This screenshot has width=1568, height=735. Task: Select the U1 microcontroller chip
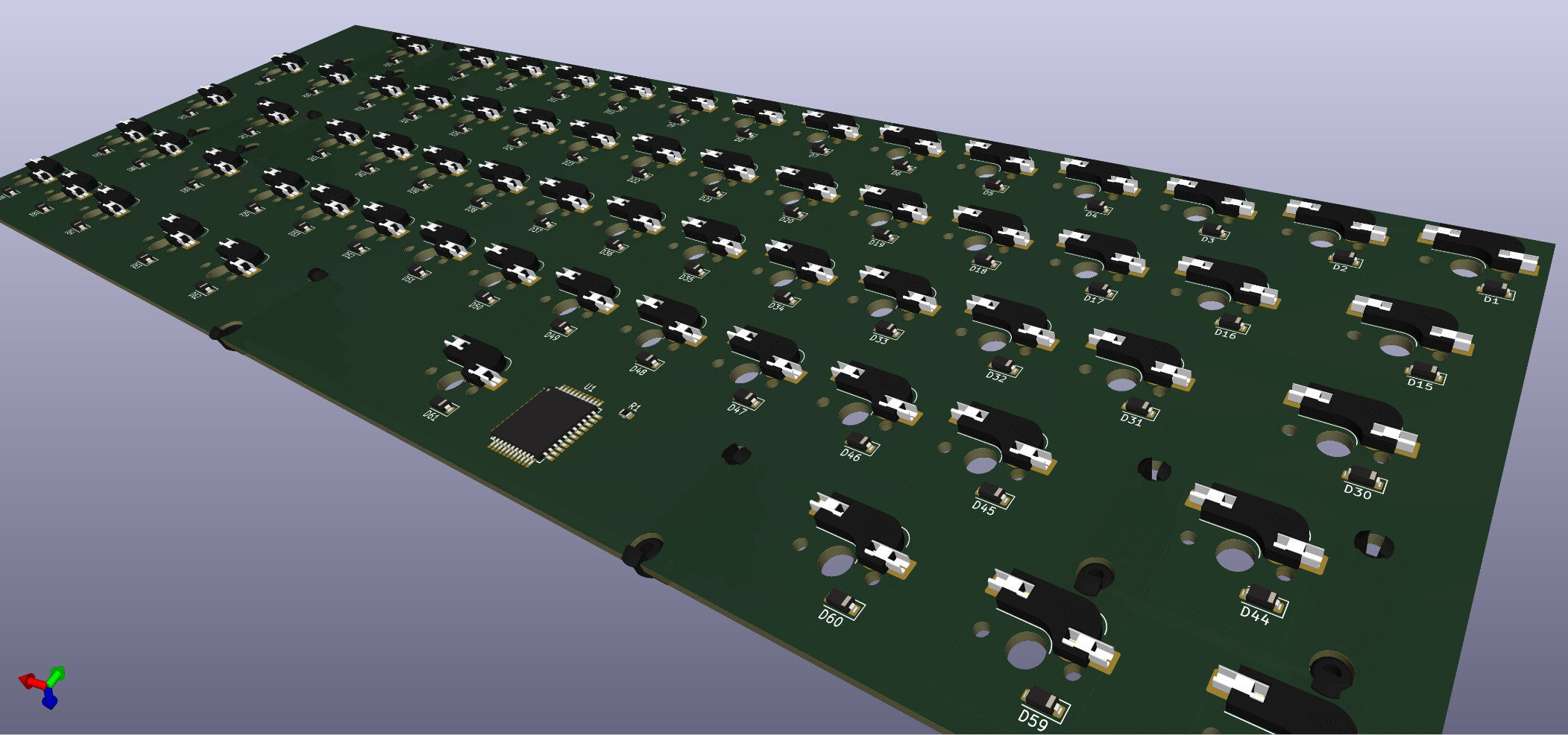pos(547,426)
